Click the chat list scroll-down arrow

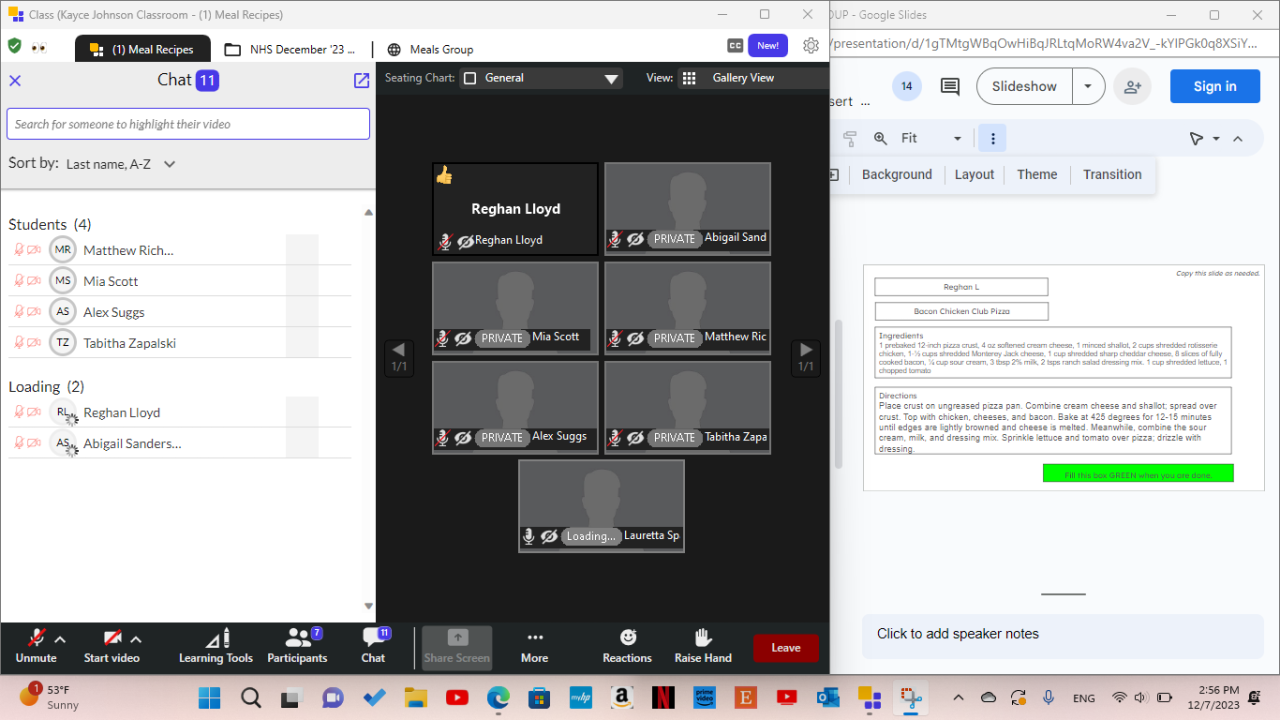pyautogui.click(x=368, y=606)
